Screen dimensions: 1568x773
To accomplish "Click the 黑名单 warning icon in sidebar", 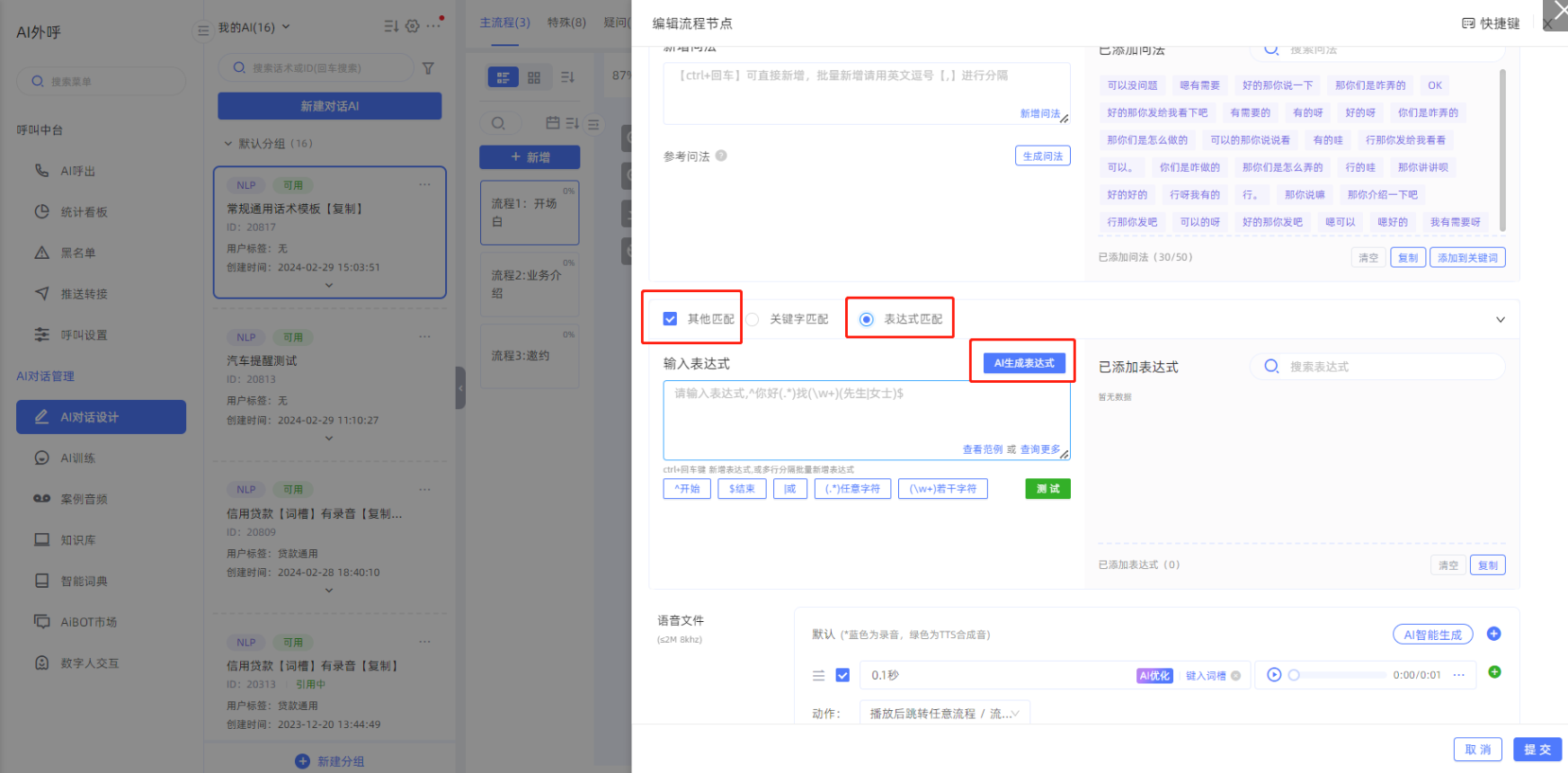I will point(41,253).
